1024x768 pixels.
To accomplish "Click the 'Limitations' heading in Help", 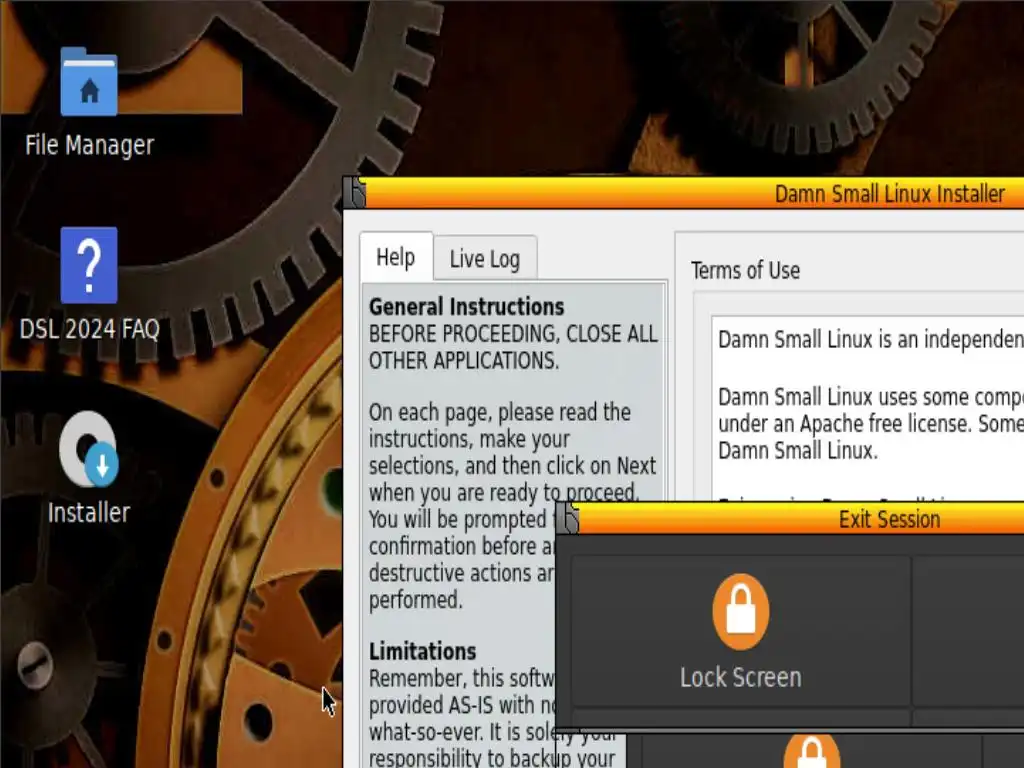I will click(423, 651).
